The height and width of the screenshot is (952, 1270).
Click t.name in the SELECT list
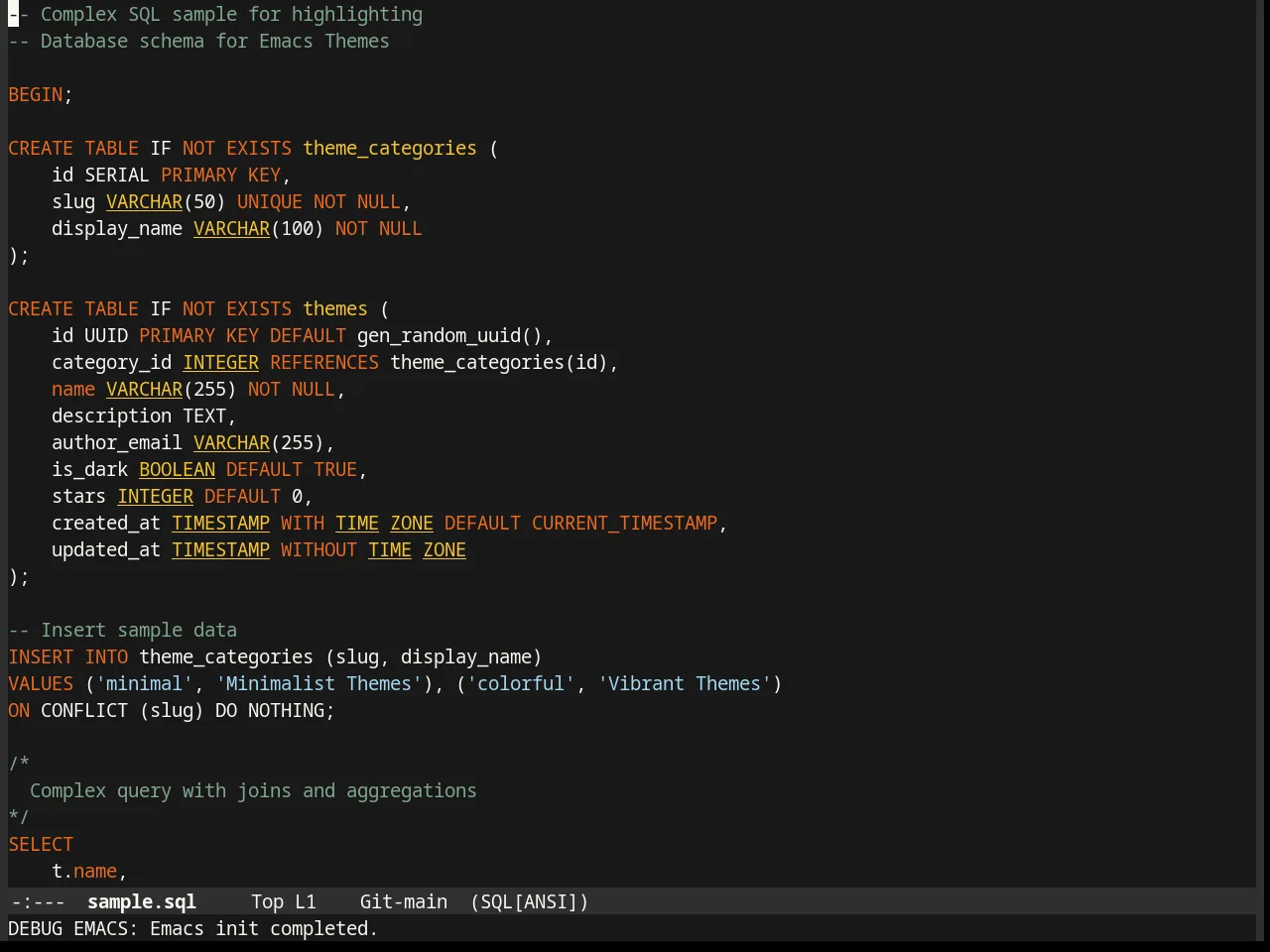tap(84, 871)
